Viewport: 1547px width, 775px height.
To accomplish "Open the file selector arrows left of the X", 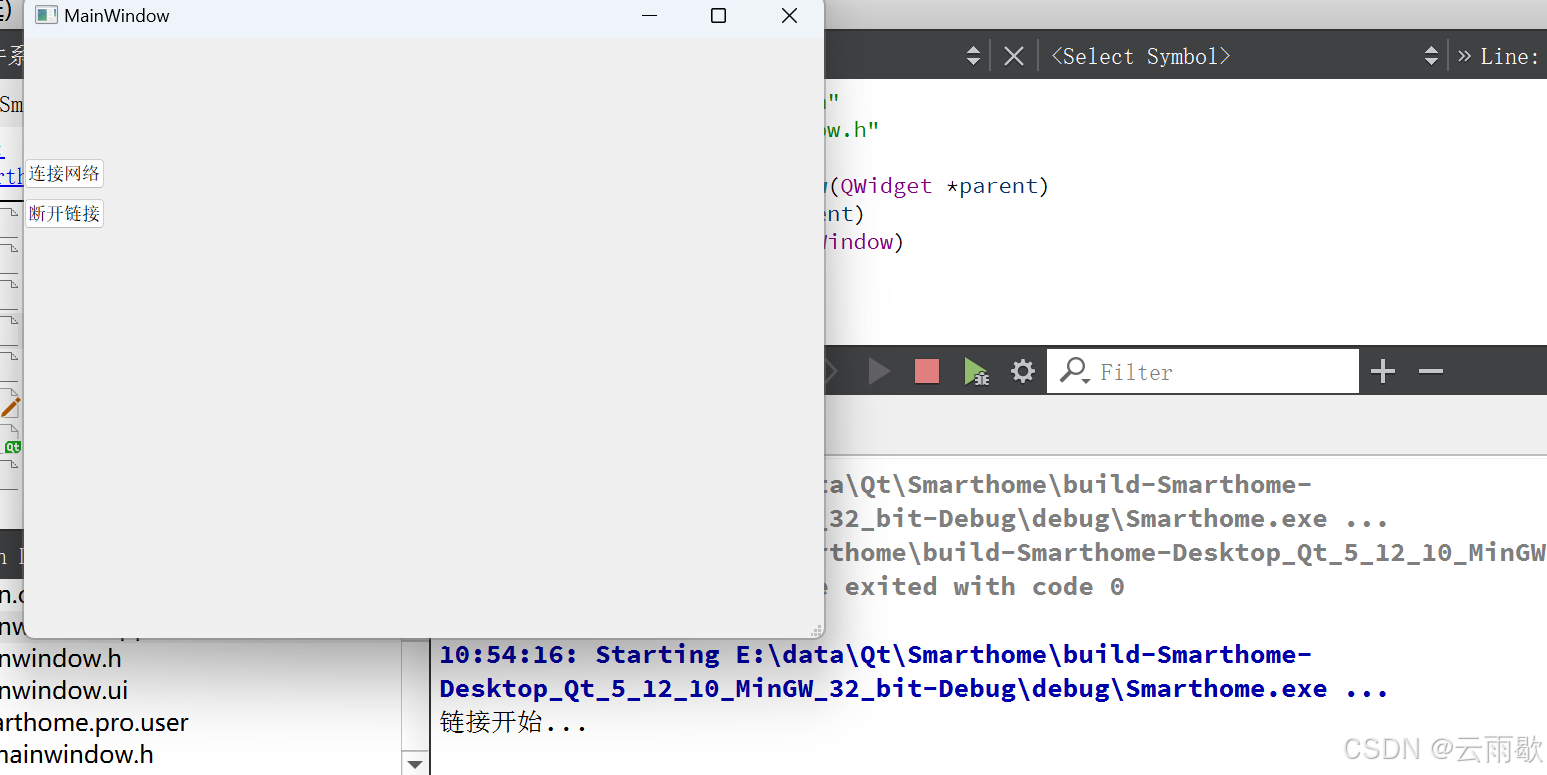I will [973, 56].
